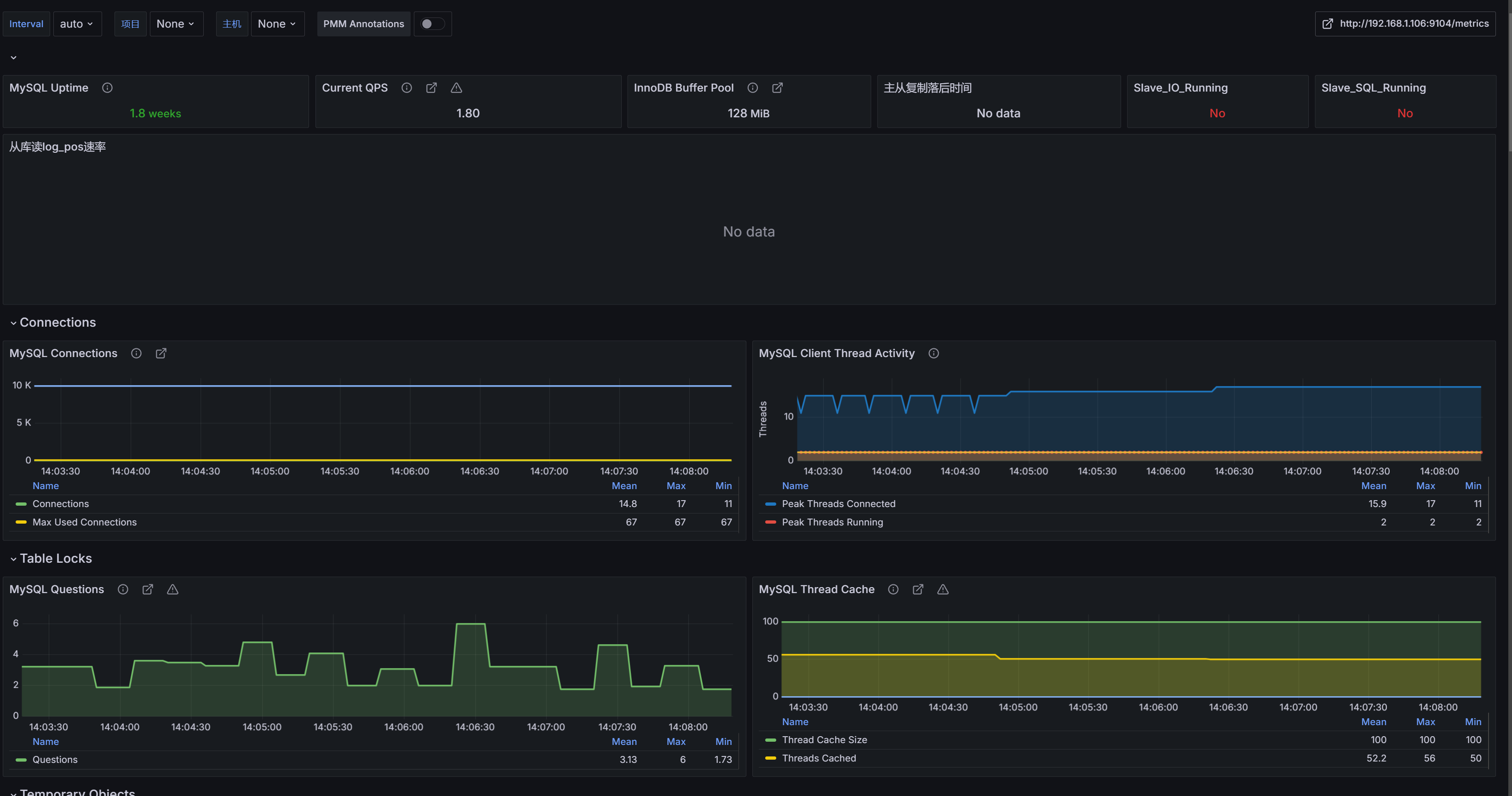Open MySQL Connections external link icon
1512x796 pixels.
[161, 353]
